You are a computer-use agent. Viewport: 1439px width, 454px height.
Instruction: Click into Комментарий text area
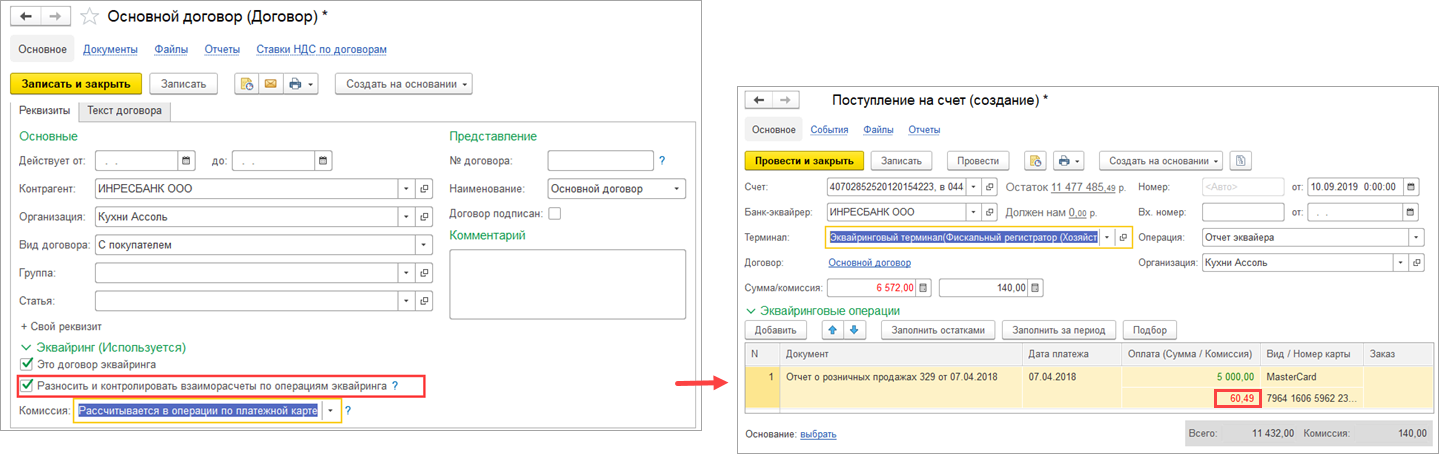coord(568,284)
